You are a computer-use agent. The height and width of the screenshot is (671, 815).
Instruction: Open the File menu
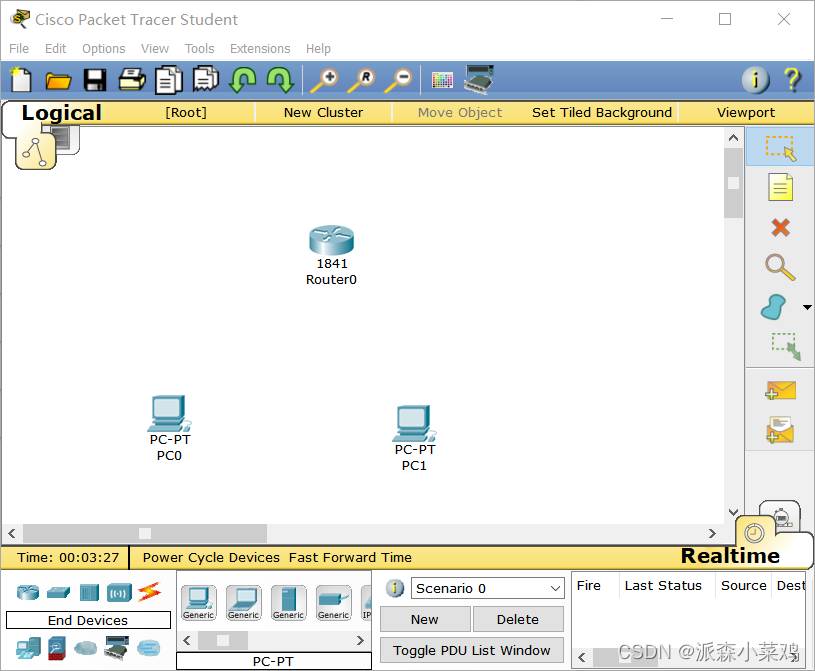[x=19, y=48]
